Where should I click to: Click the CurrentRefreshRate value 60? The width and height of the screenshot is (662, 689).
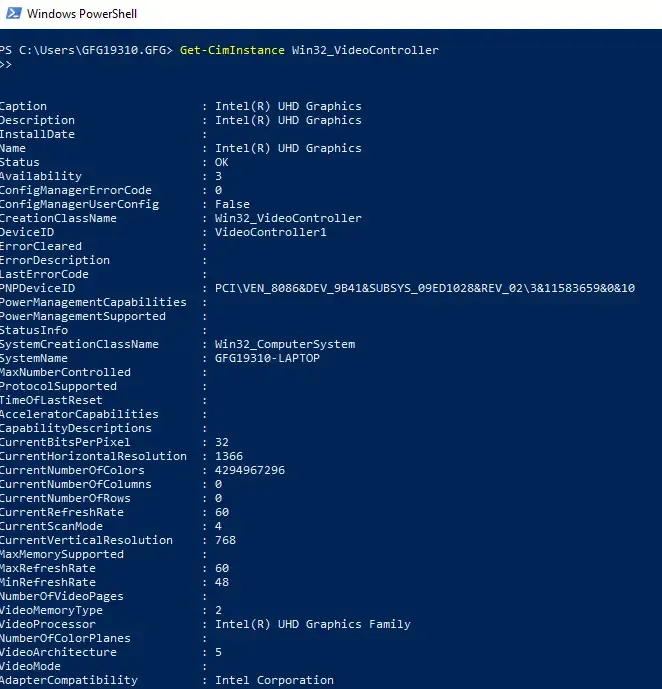click(x=221, y=512)
